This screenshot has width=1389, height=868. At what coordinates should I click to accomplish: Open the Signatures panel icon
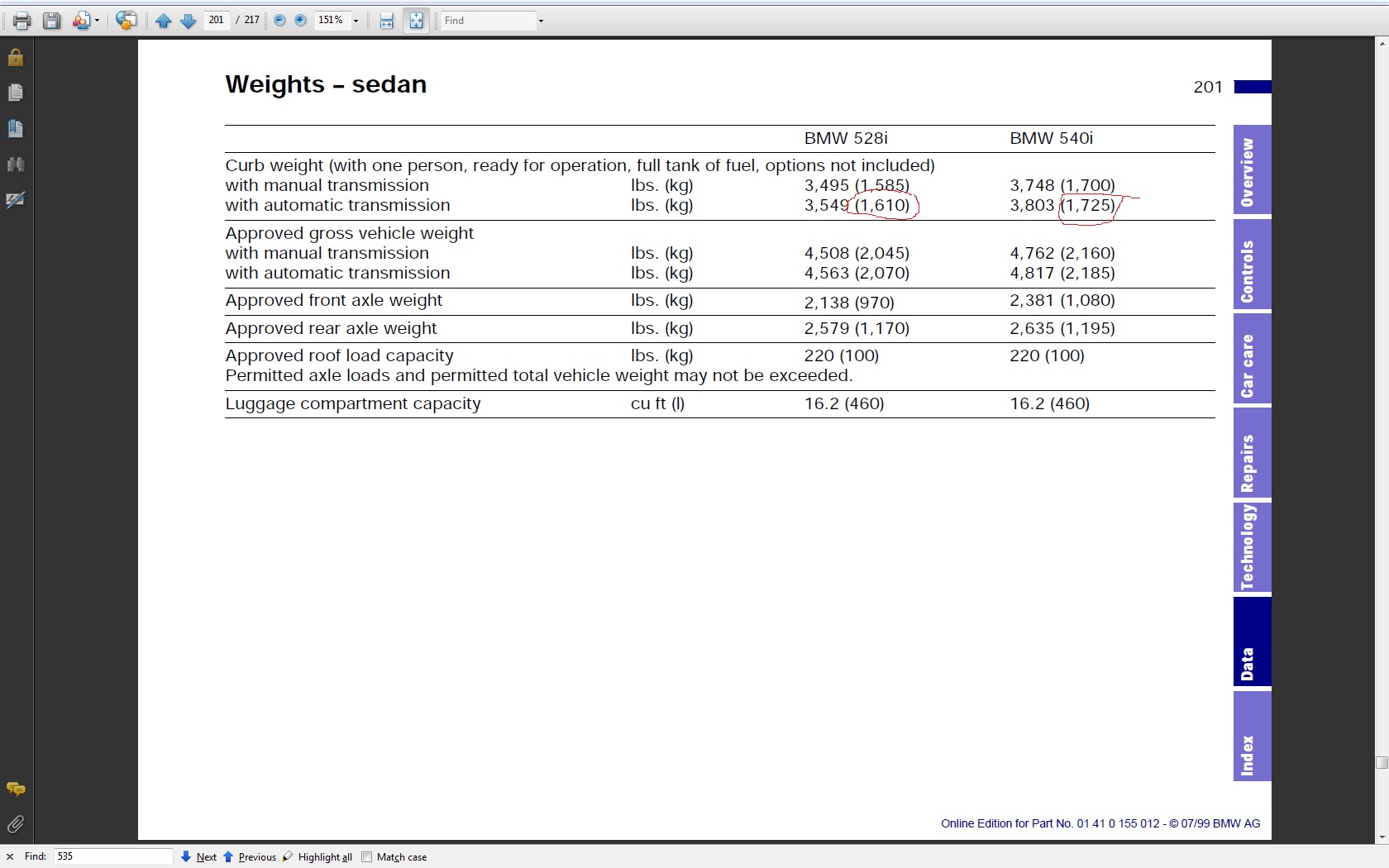click(16, 199)
